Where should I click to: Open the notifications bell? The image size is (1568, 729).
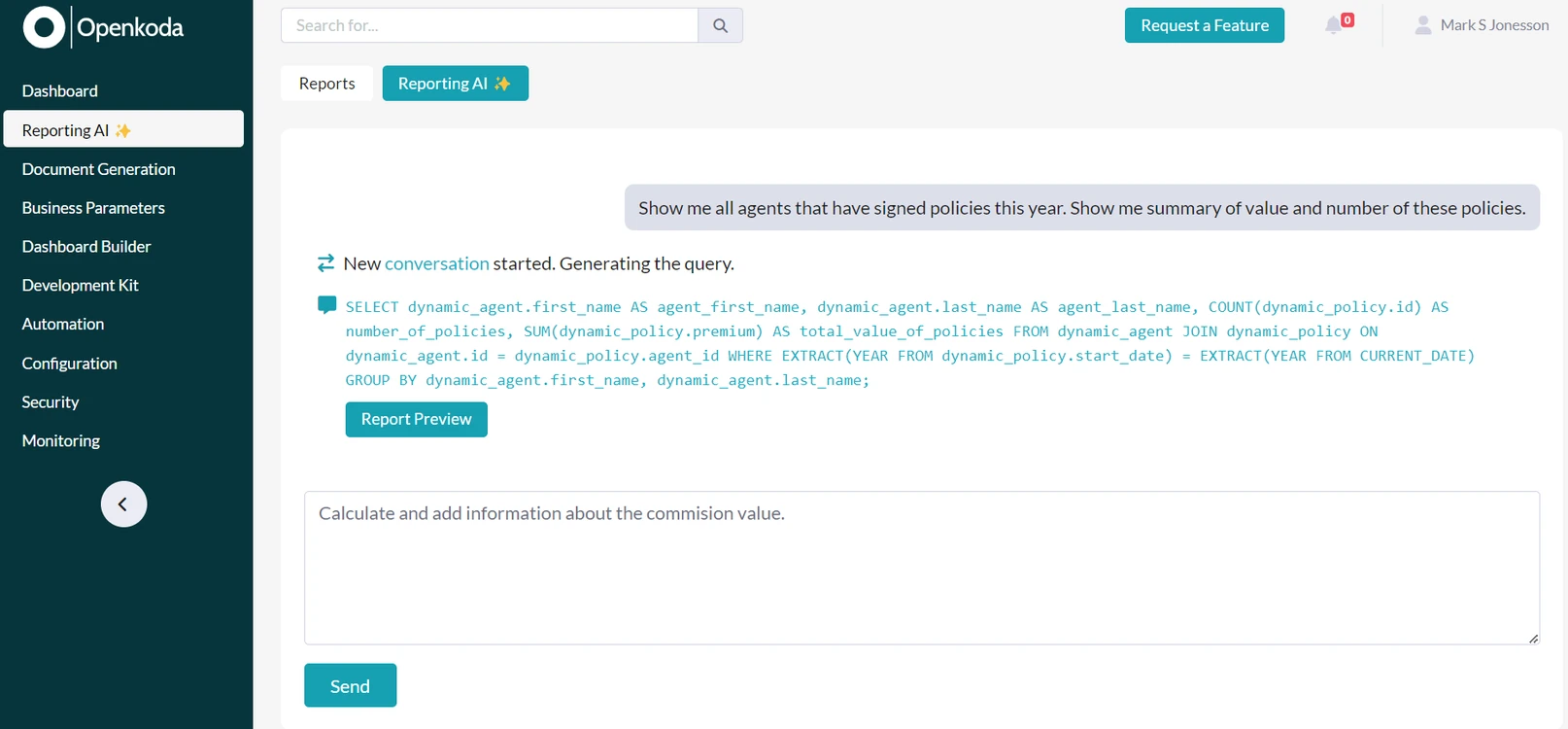pos(1334,25)
